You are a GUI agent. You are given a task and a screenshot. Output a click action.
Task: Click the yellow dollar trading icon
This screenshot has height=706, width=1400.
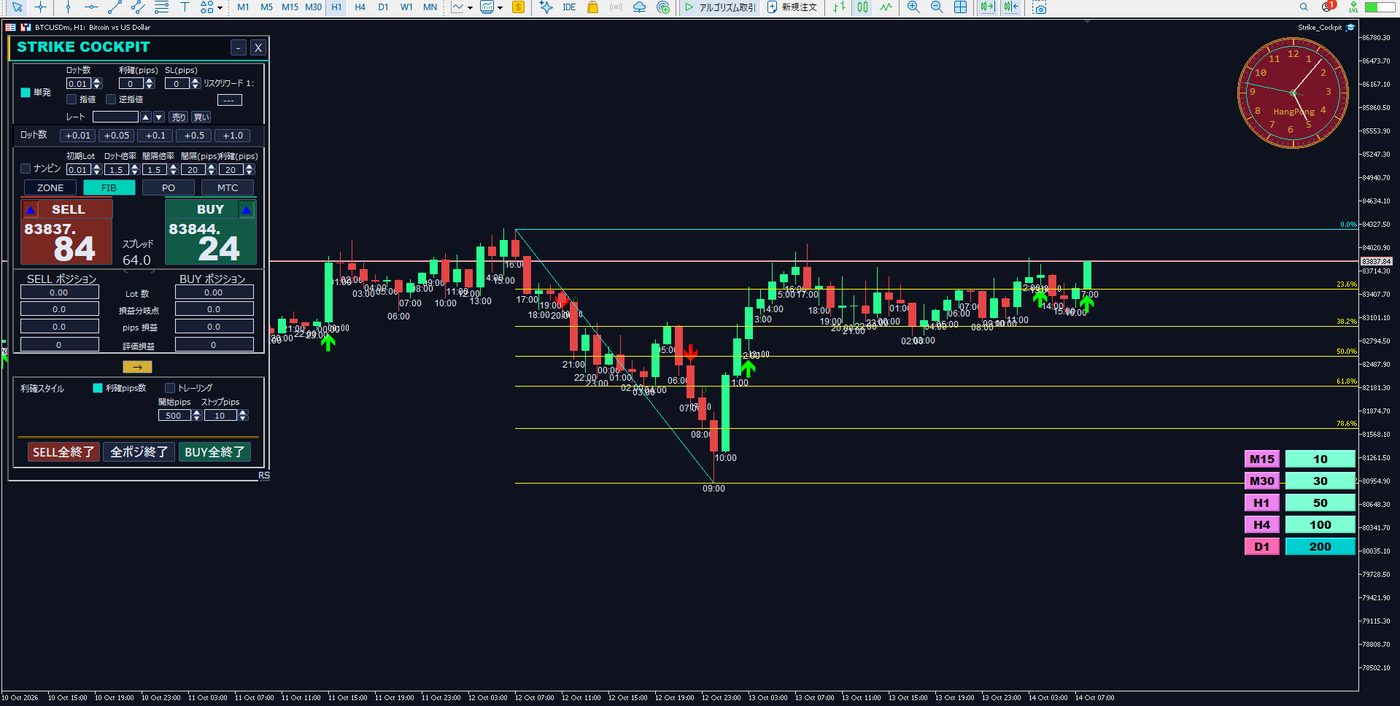517,7
